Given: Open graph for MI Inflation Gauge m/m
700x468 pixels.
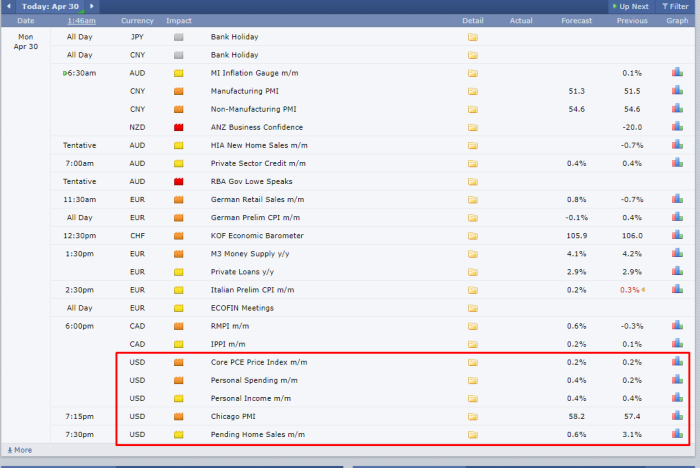Looking at the screenshot, I should coord(677,72).
